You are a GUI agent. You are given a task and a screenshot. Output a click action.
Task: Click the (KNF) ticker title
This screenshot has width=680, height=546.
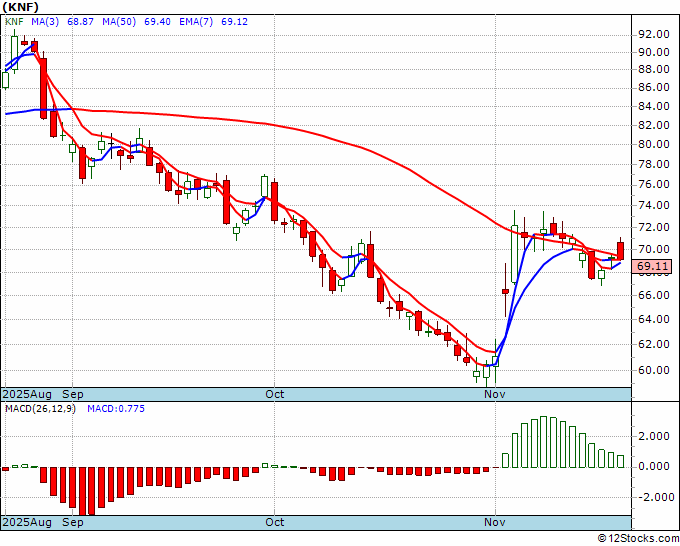21,7
